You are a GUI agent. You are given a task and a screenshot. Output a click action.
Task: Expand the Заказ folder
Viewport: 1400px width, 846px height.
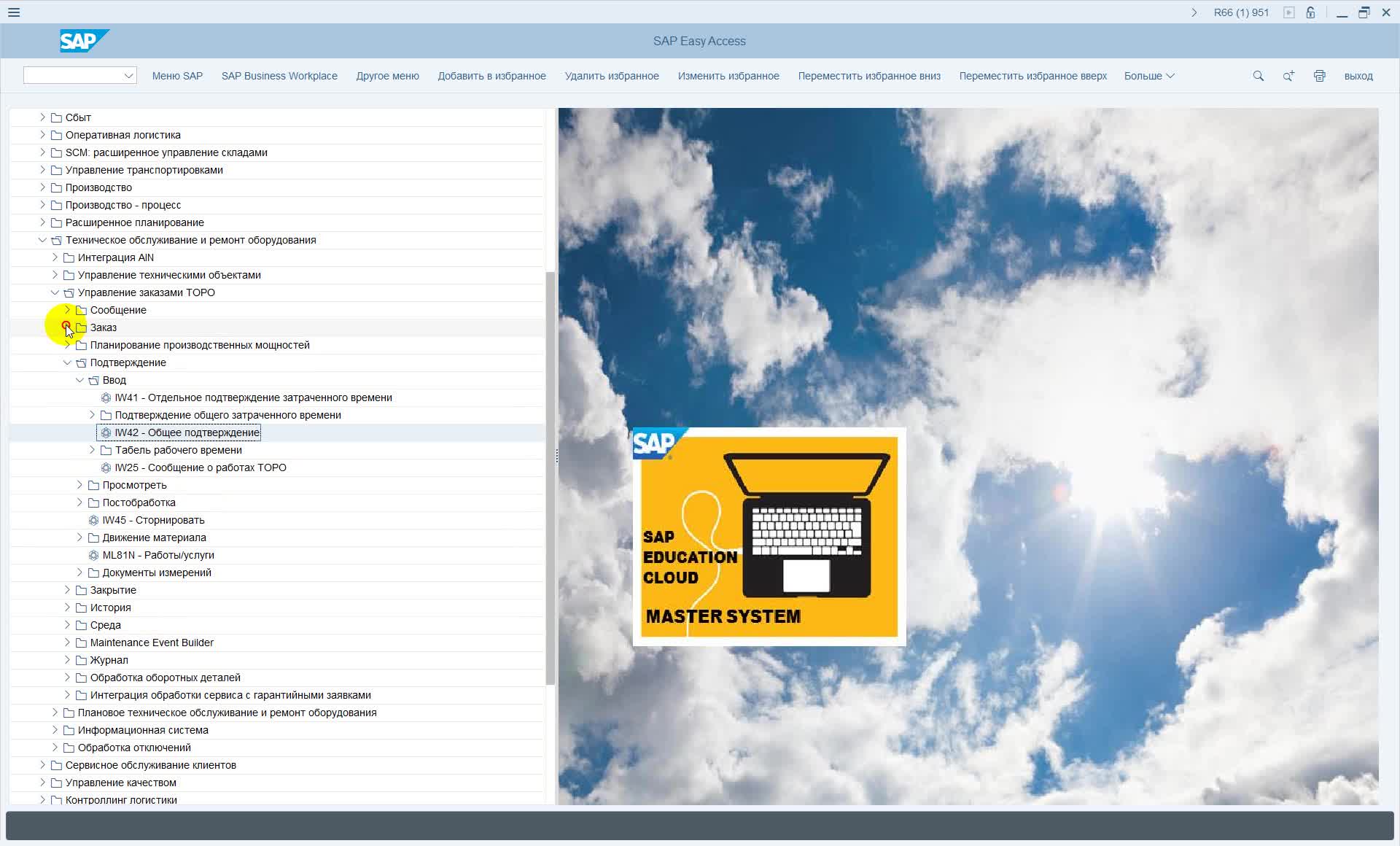pyautogui.click(x=67, y=327)
